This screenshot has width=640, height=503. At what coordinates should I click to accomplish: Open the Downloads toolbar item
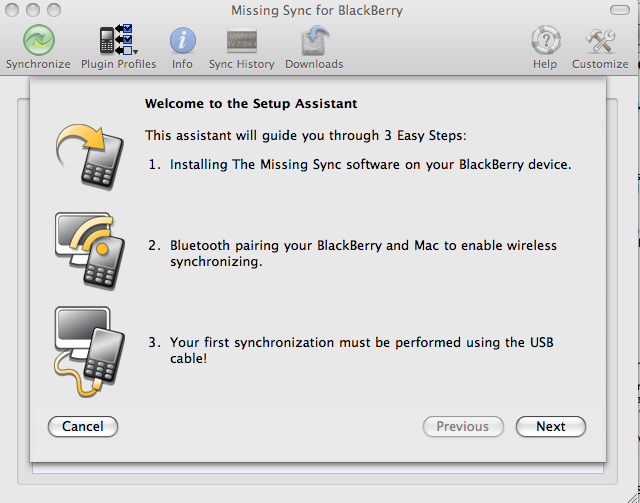tap(314, 41)
